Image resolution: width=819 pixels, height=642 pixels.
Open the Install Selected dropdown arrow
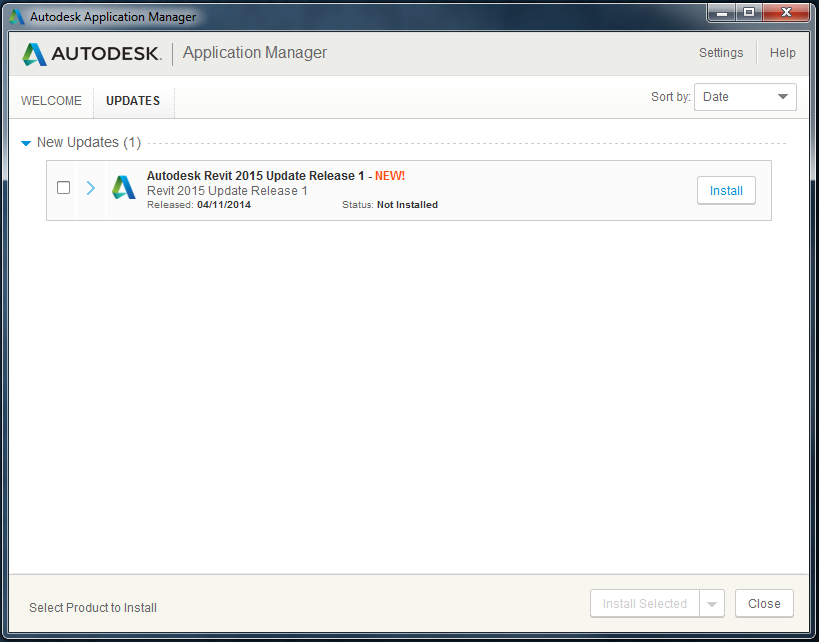711,604
